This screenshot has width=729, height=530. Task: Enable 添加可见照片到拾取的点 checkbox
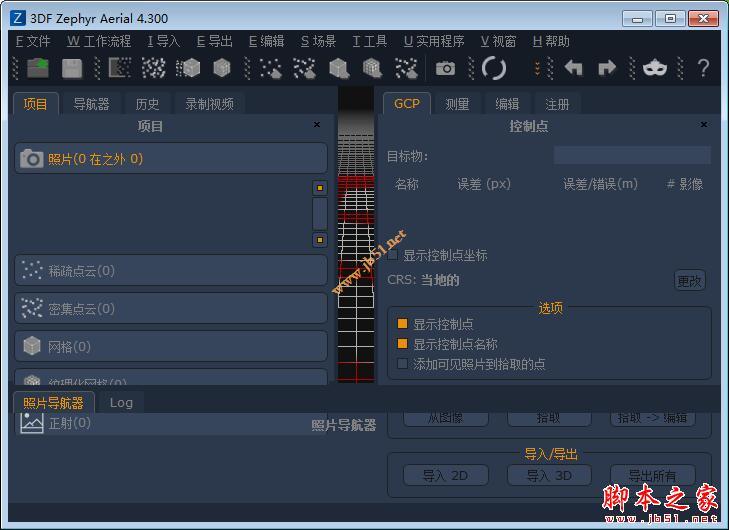(x=403, y=364)
